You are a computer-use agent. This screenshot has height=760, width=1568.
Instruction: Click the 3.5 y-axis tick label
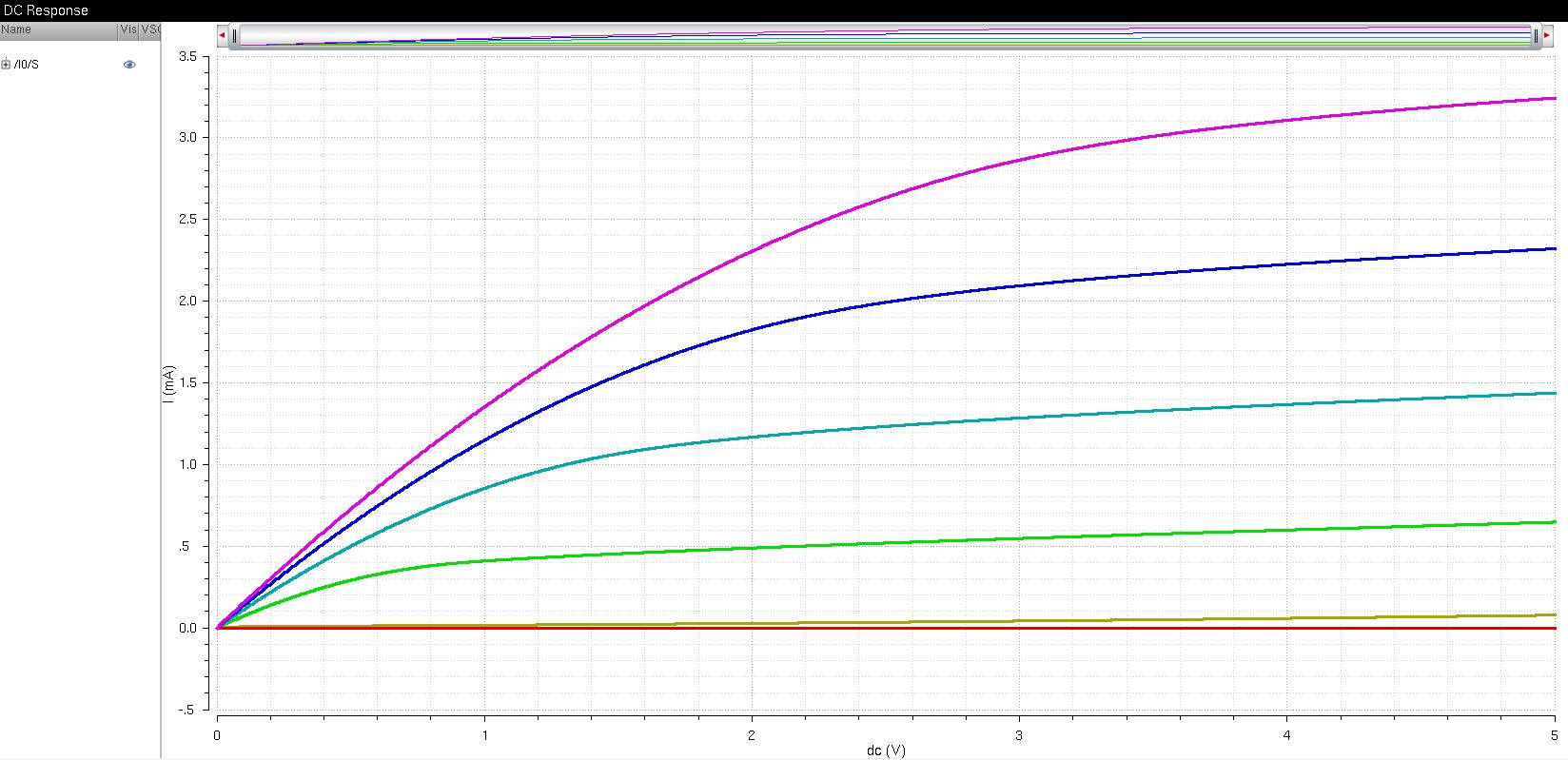[188, 57]
